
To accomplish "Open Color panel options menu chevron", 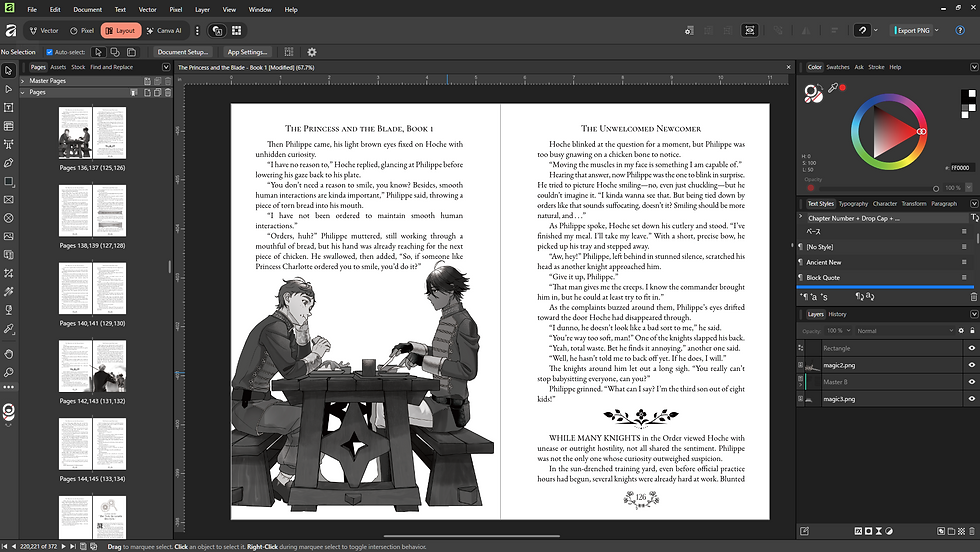I will [x=974, y=67].
